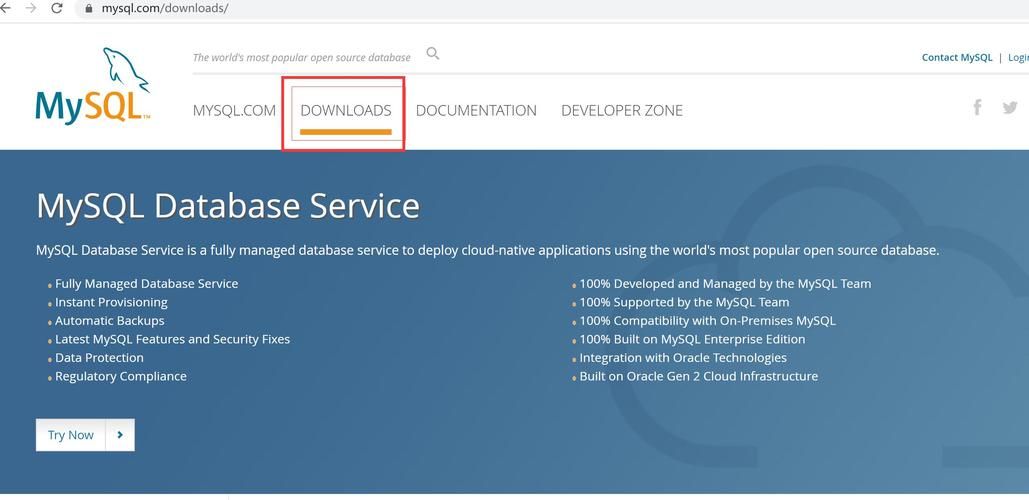The image size is (1029, 500).
Task: Click 'Regulatory Compliance' bullet text
Action: [x=121, y=376]
